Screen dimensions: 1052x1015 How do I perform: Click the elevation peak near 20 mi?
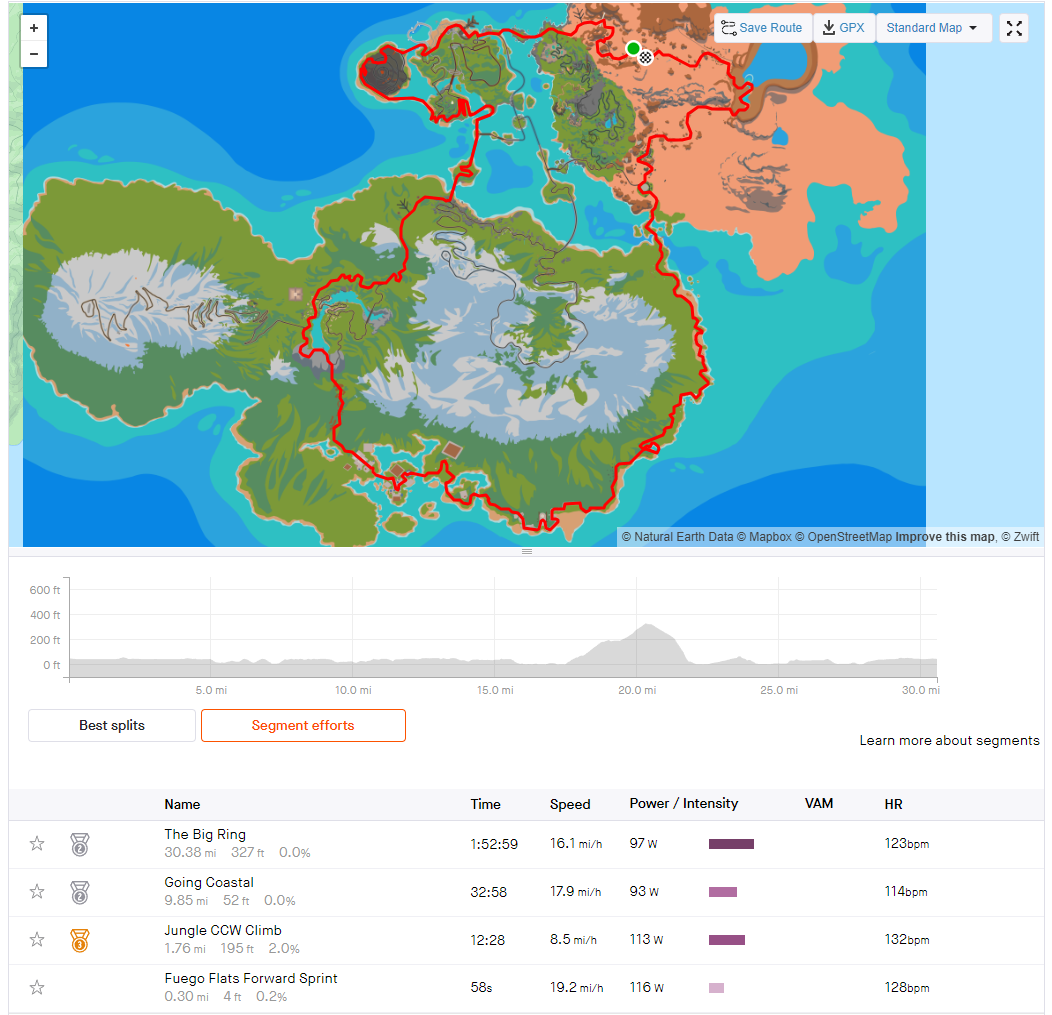click(647, 625)
